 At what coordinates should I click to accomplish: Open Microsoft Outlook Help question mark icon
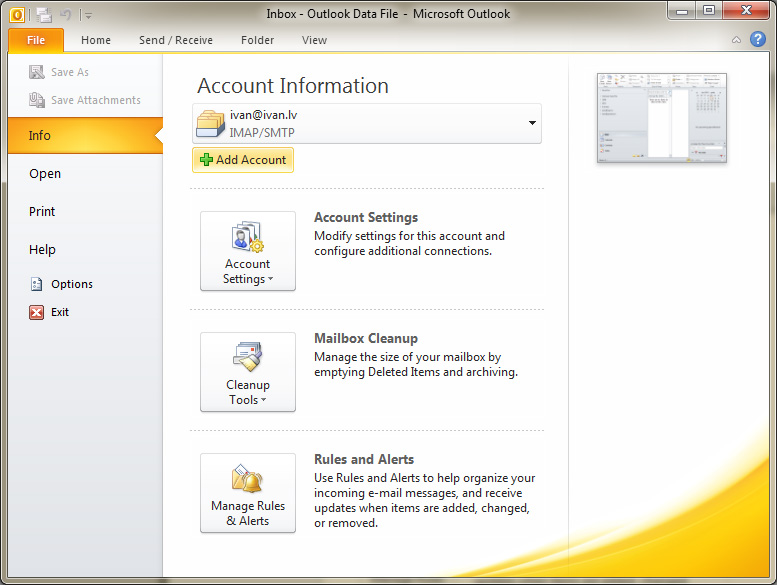[758, 39]
